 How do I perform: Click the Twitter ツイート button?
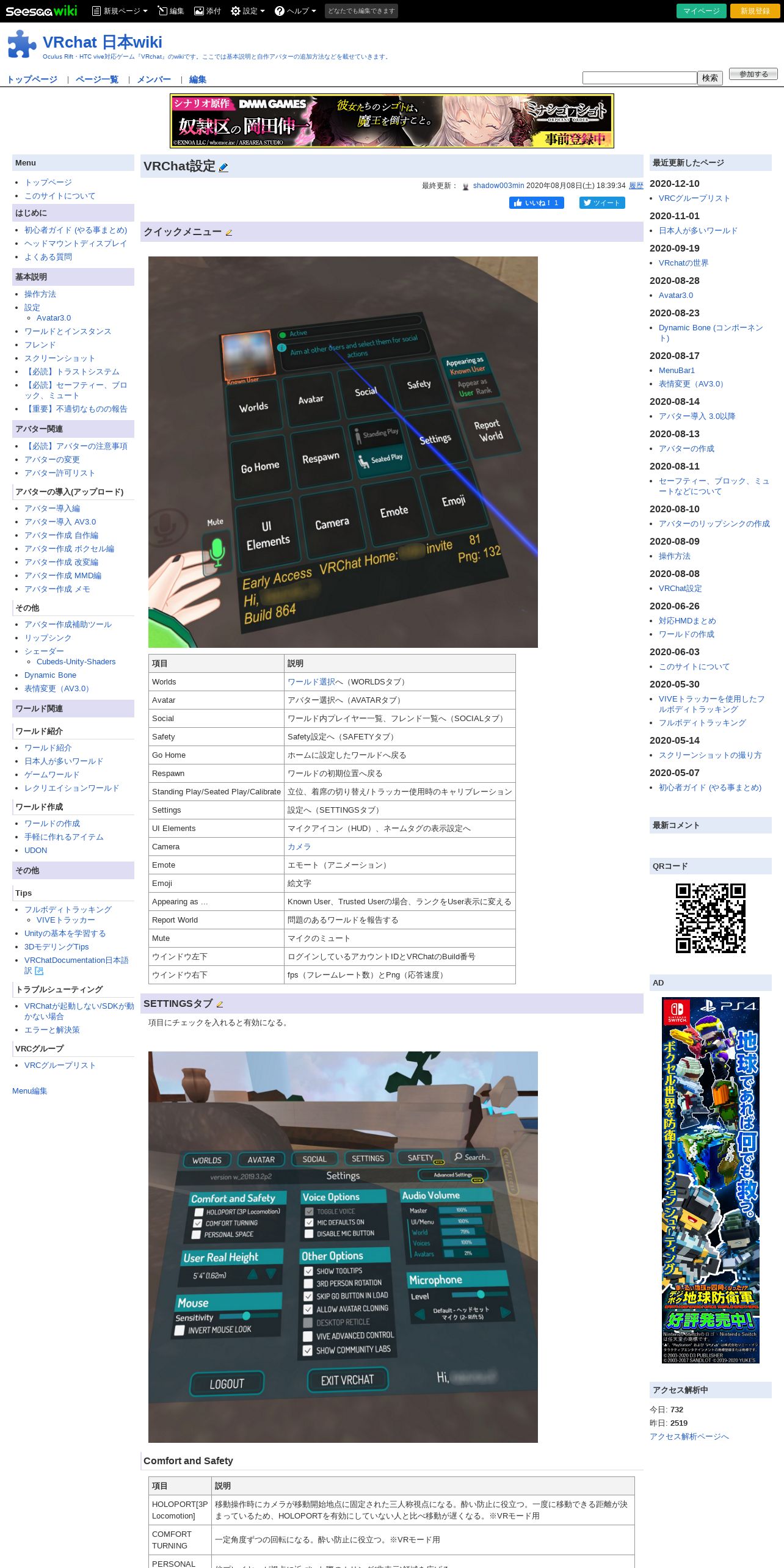coord(602,203)
